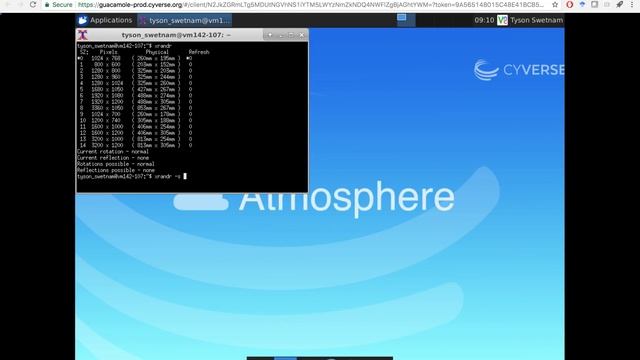Image resolution: width=640 pixels, height=360 pixels.
Task: Click the blue extension icon next to the red one
Action: click(582, 4)
